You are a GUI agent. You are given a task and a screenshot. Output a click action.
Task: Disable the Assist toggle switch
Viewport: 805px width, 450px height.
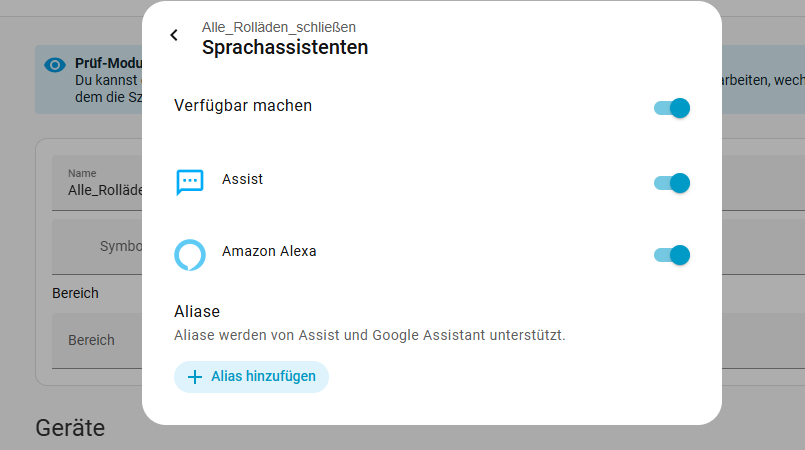tap(672, 183)
